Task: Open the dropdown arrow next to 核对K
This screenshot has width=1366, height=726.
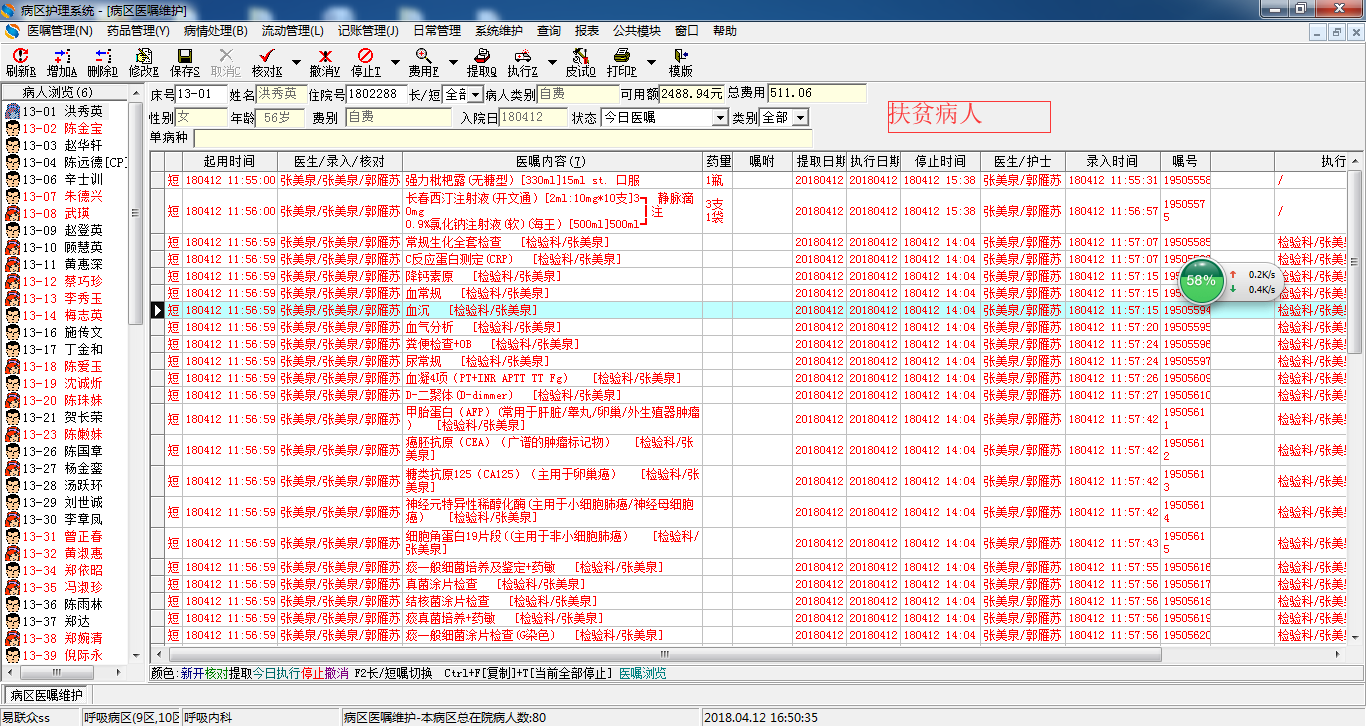Action: [296, 62]
